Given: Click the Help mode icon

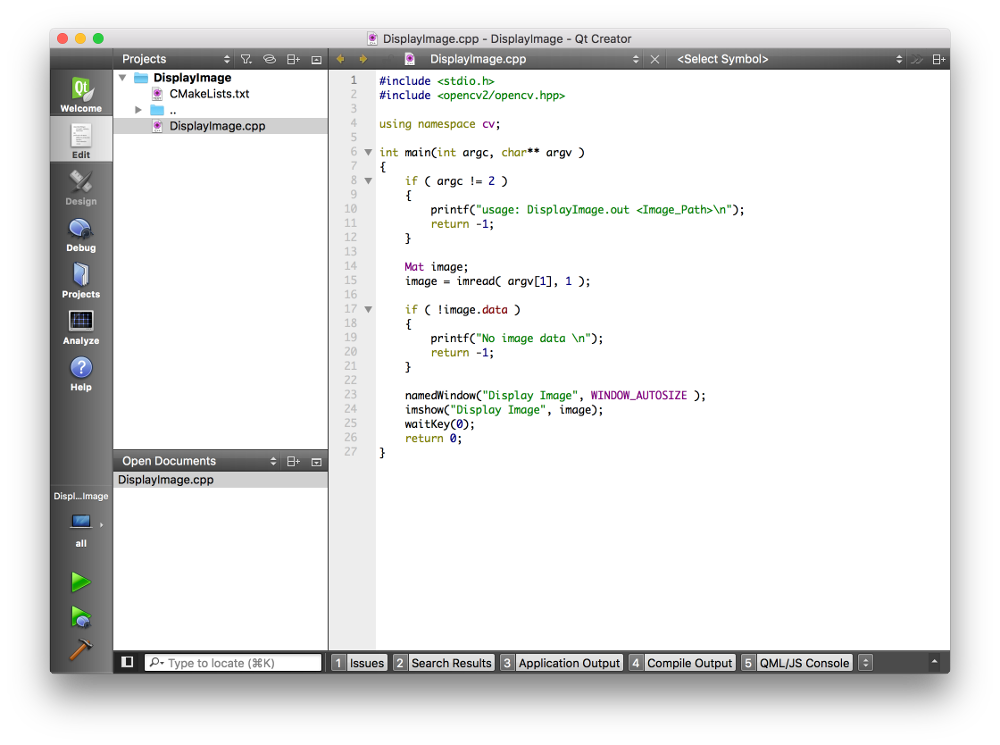Looking at the screenshot, I should [81, 373].
